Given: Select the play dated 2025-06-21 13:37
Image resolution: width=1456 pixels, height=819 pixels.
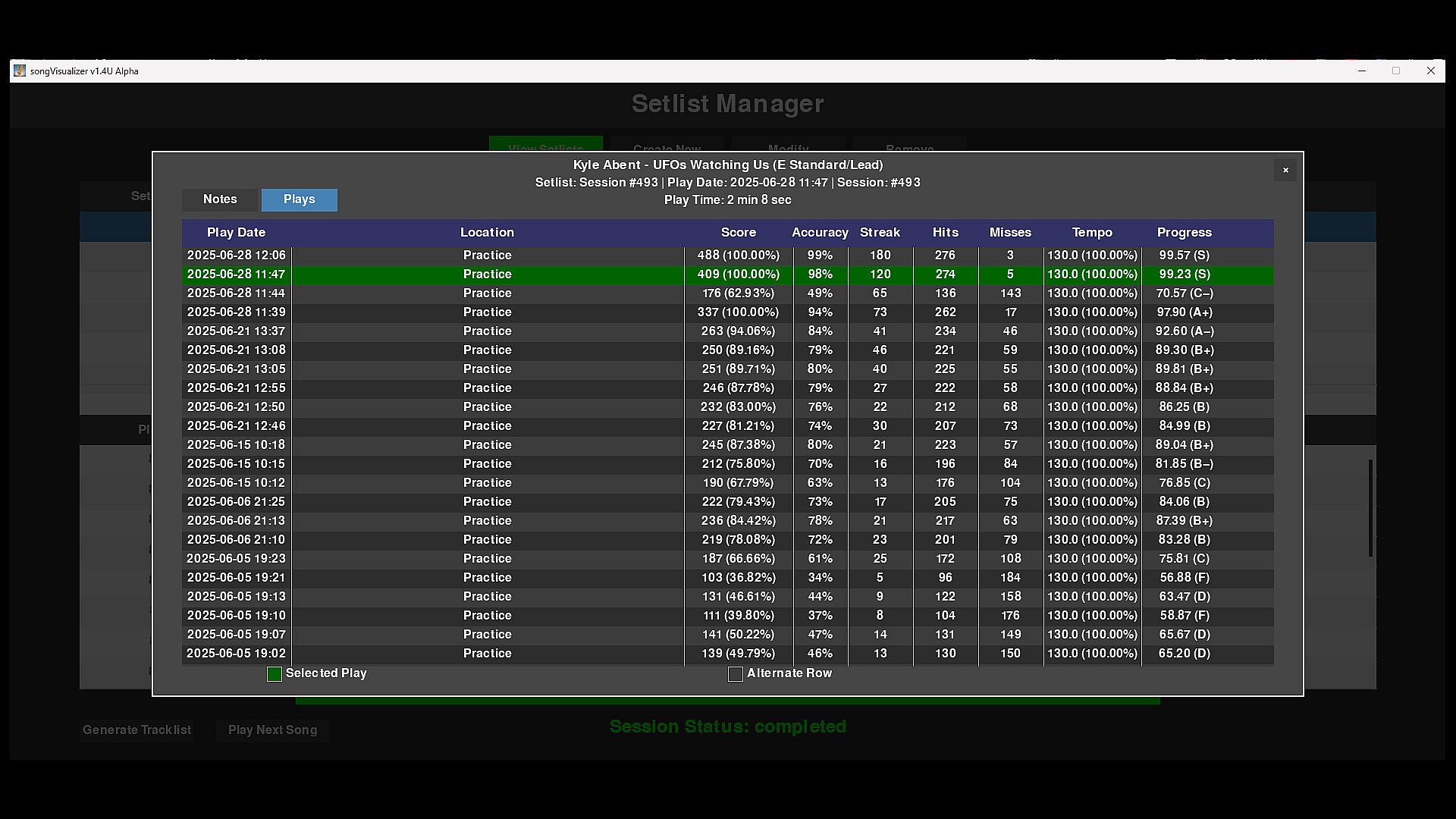Looking at the screenshot, I should pyautogui.click(x=487, y=331).
